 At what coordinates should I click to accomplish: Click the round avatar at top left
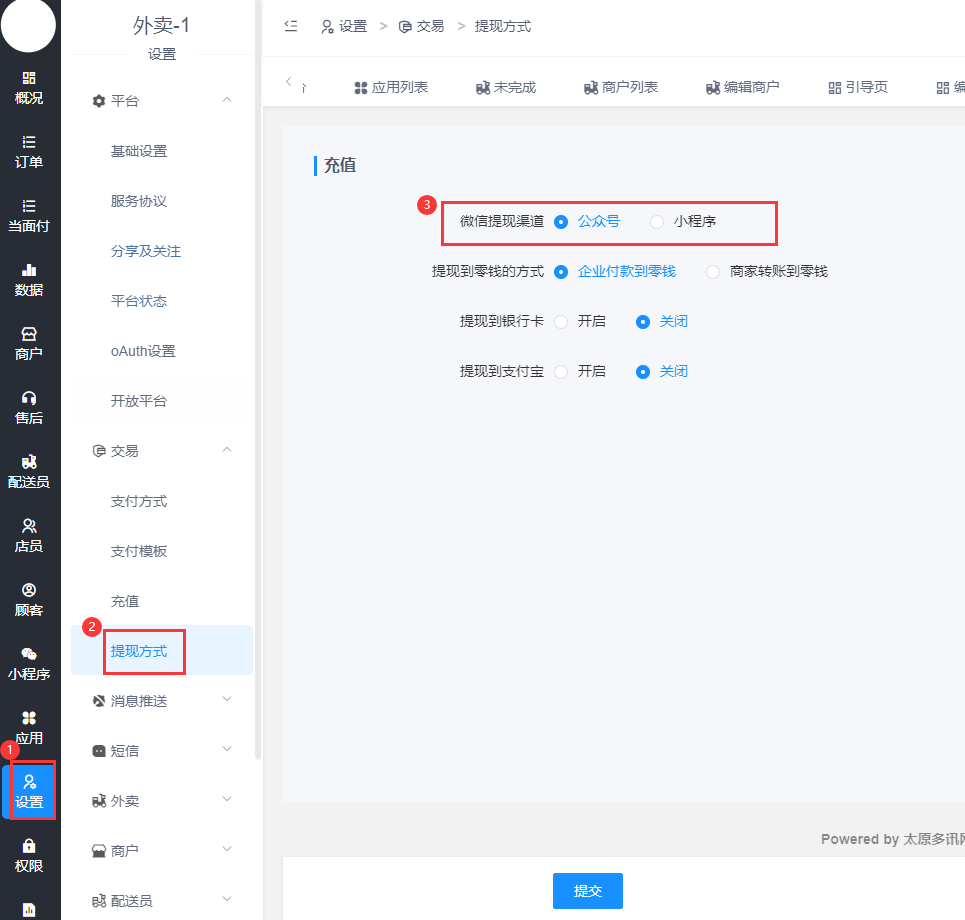point(28,25)
